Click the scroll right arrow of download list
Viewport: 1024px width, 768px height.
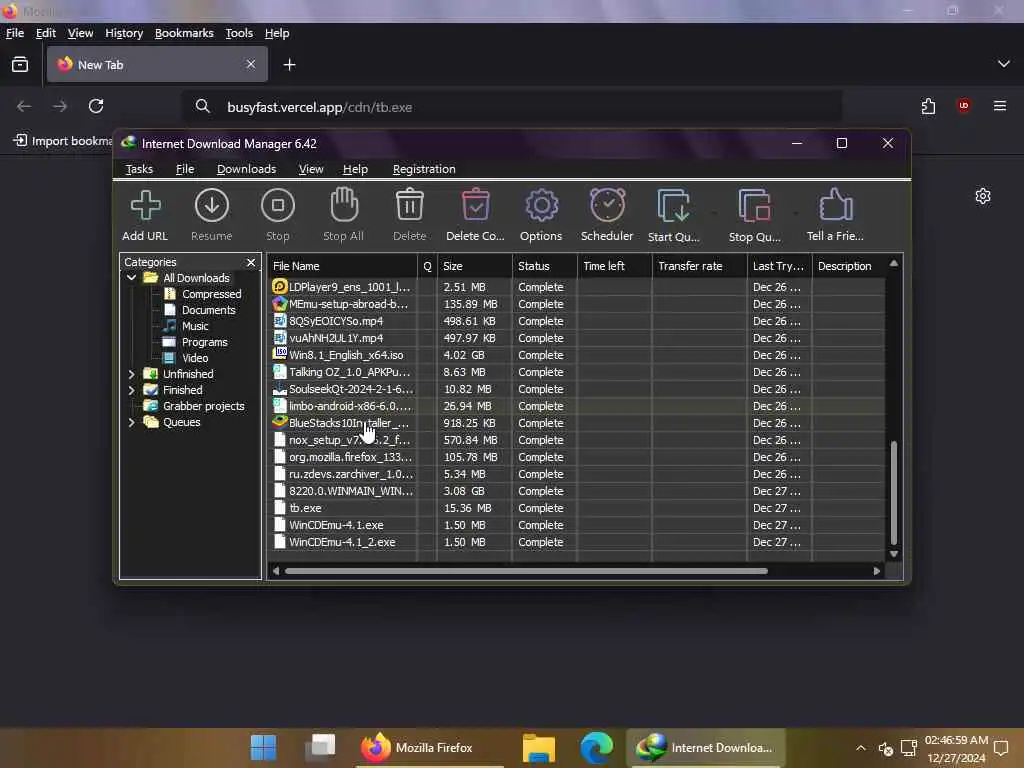point(876,571)
